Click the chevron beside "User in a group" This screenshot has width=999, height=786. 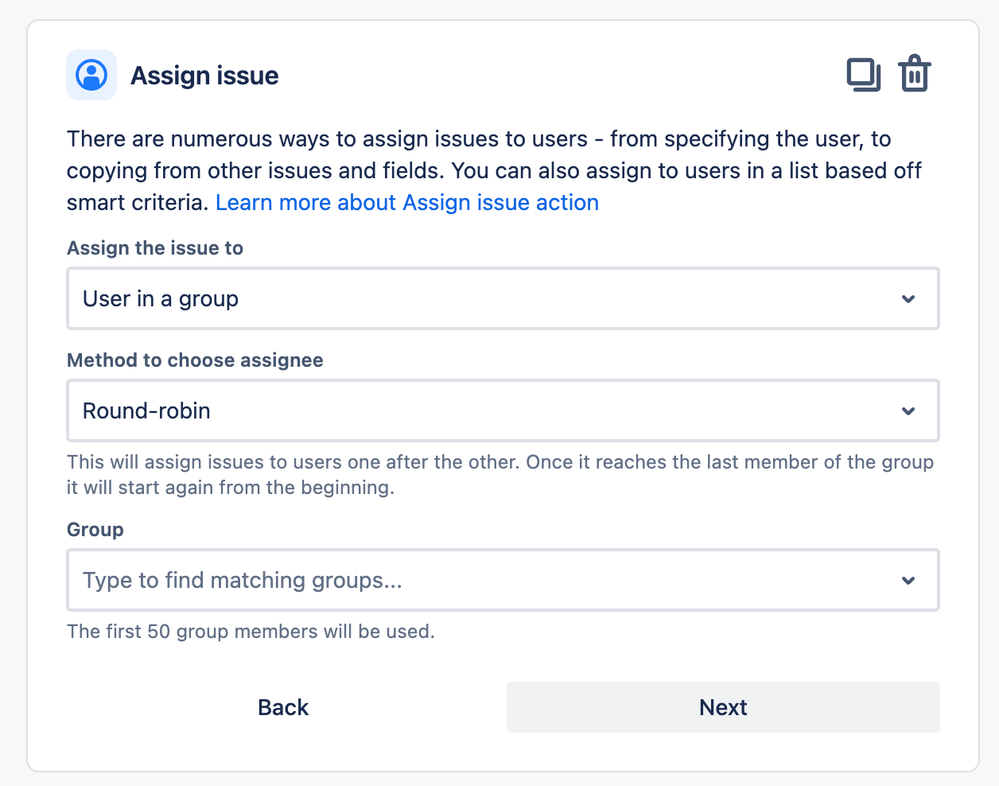[x=908, y=298]
